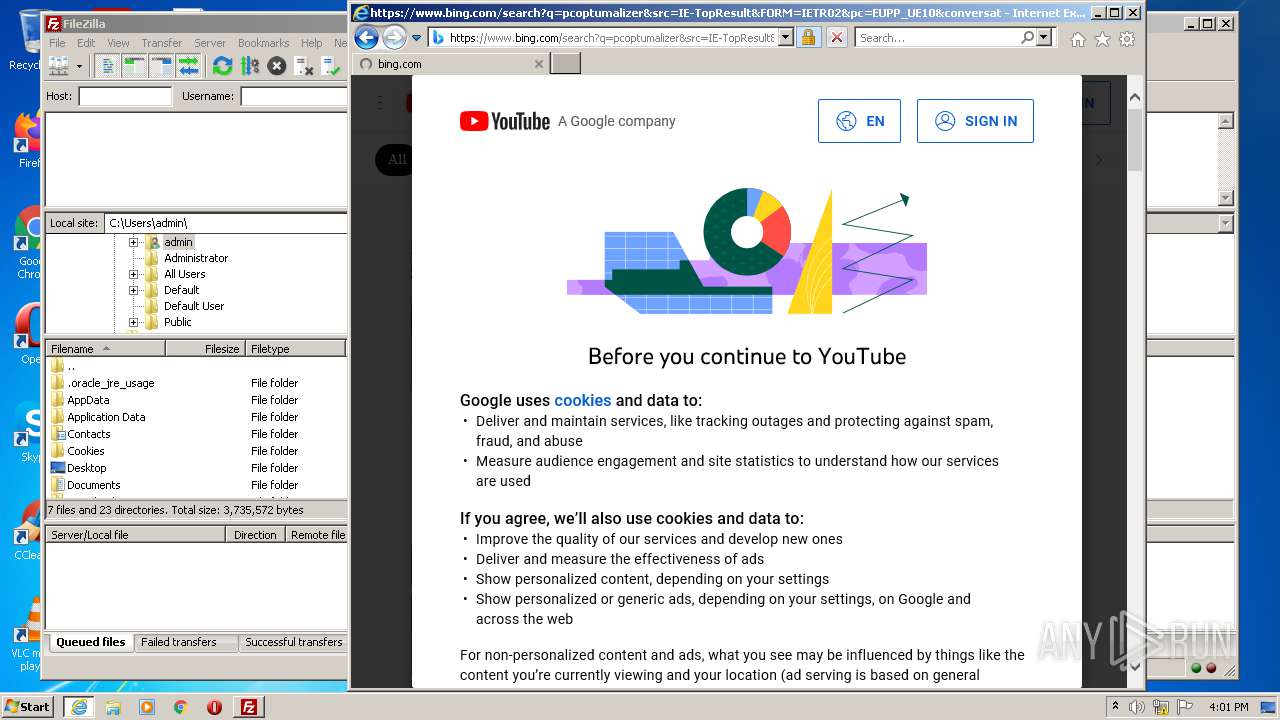This screenshot has height=720, width=1280.
Task: Expand the All Users folder node
Action: click(134, 274)
